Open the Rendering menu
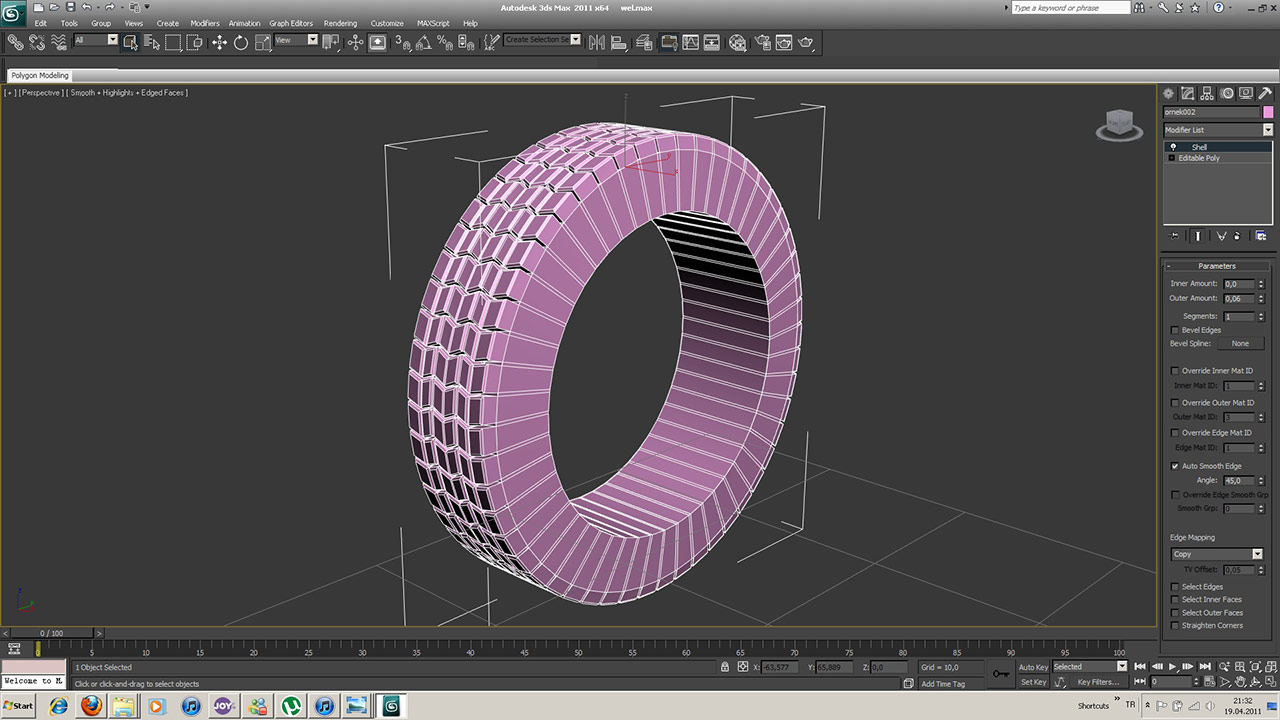Viewport: 1280px width, 720px height. click(340, 23)
